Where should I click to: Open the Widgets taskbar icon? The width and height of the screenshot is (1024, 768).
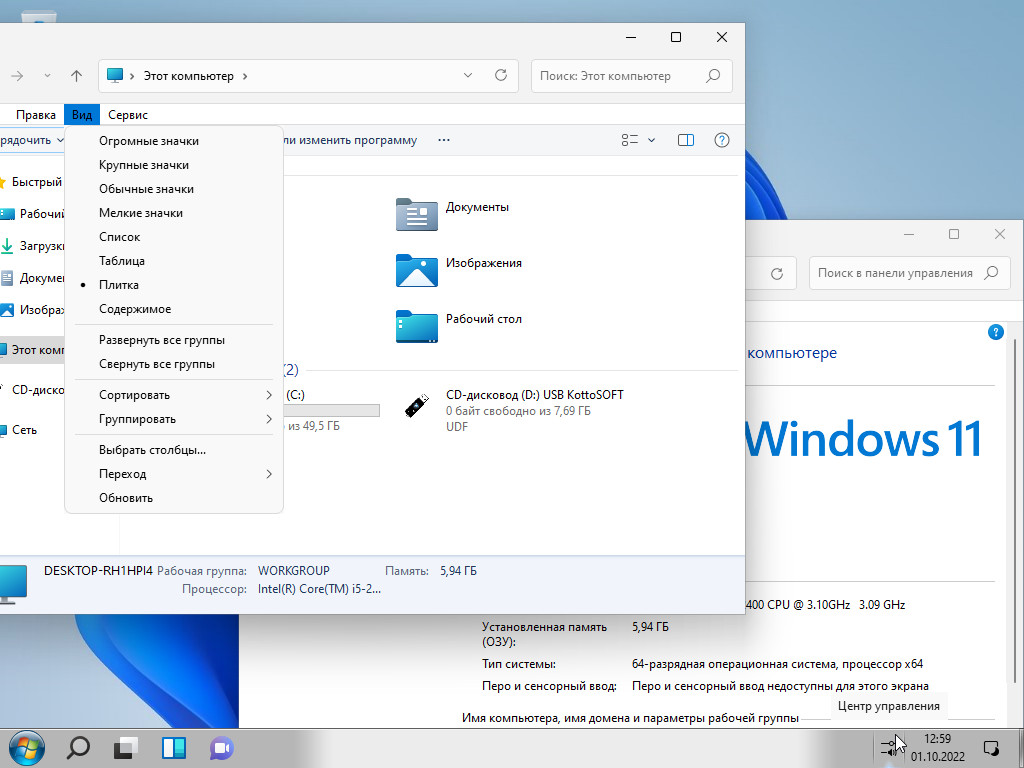174,748
